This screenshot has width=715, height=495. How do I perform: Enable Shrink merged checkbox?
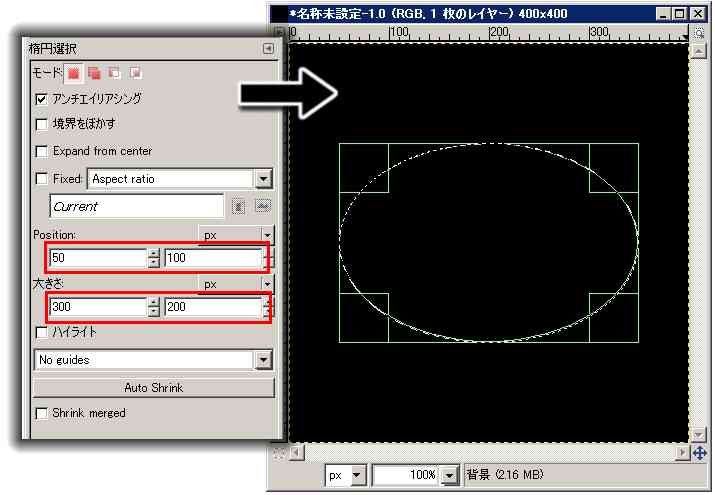pos(41,413)
